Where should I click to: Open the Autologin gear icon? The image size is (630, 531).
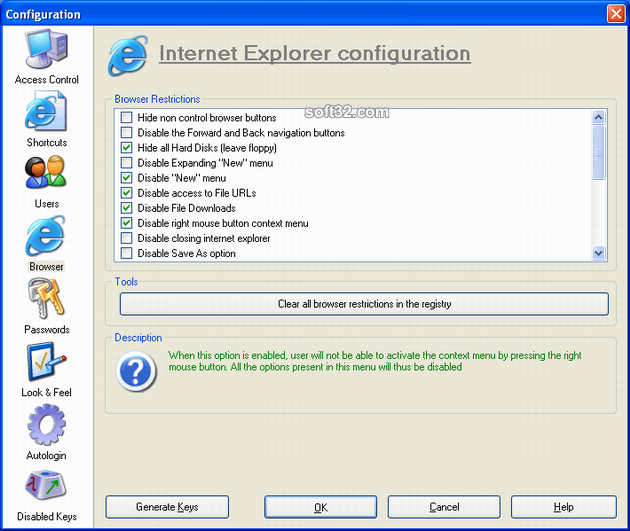(x=46, y=425)
